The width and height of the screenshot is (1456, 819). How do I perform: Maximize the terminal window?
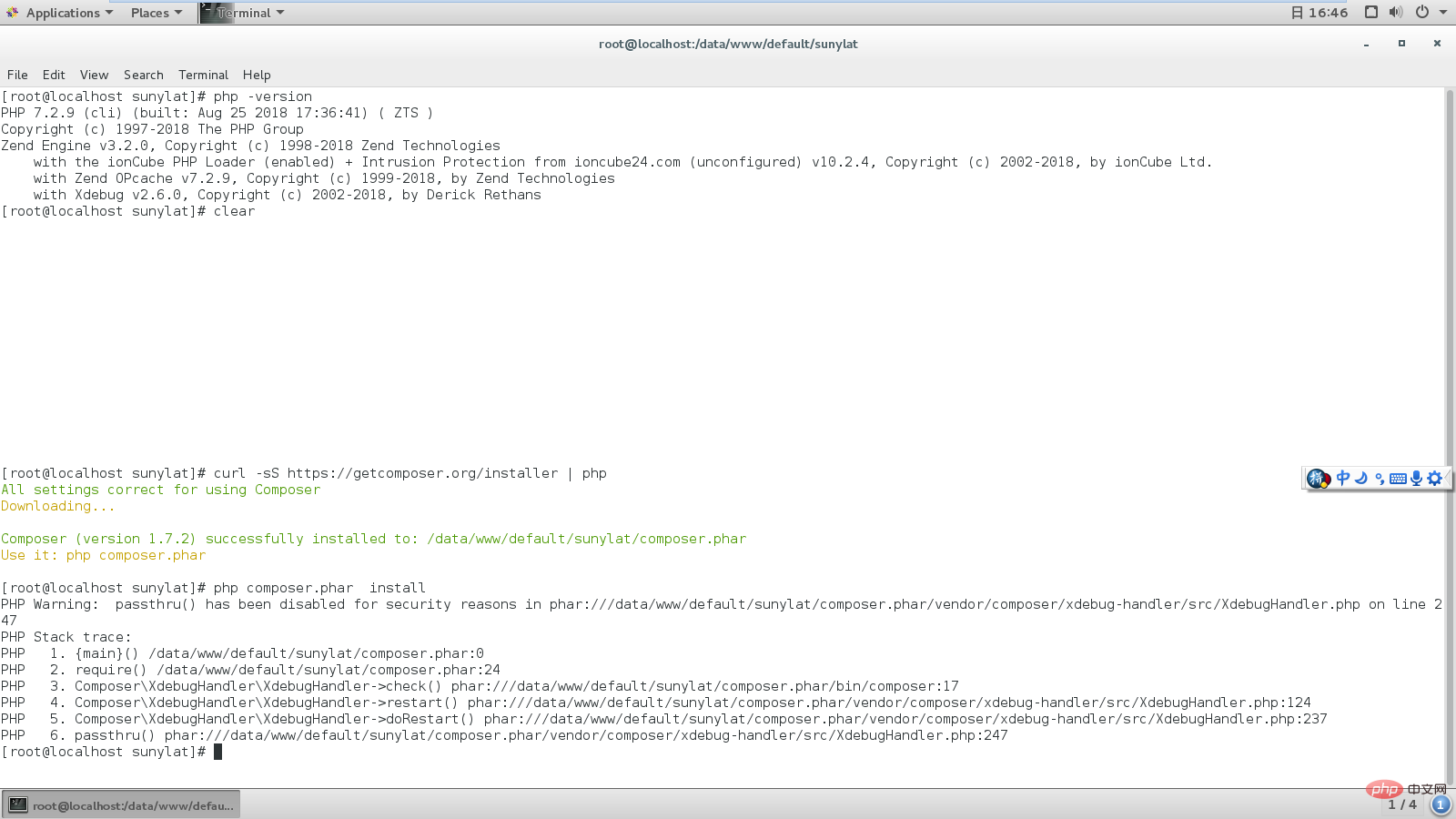(x=1401, y=44)
